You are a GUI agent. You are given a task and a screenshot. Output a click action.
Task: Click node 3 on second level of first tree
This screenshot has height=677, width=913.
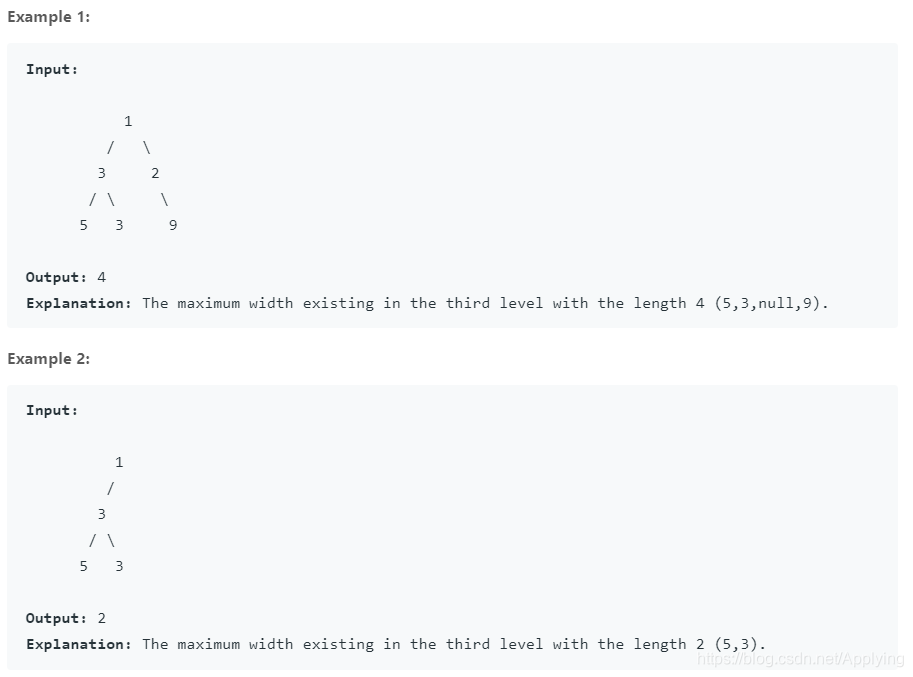101,173
